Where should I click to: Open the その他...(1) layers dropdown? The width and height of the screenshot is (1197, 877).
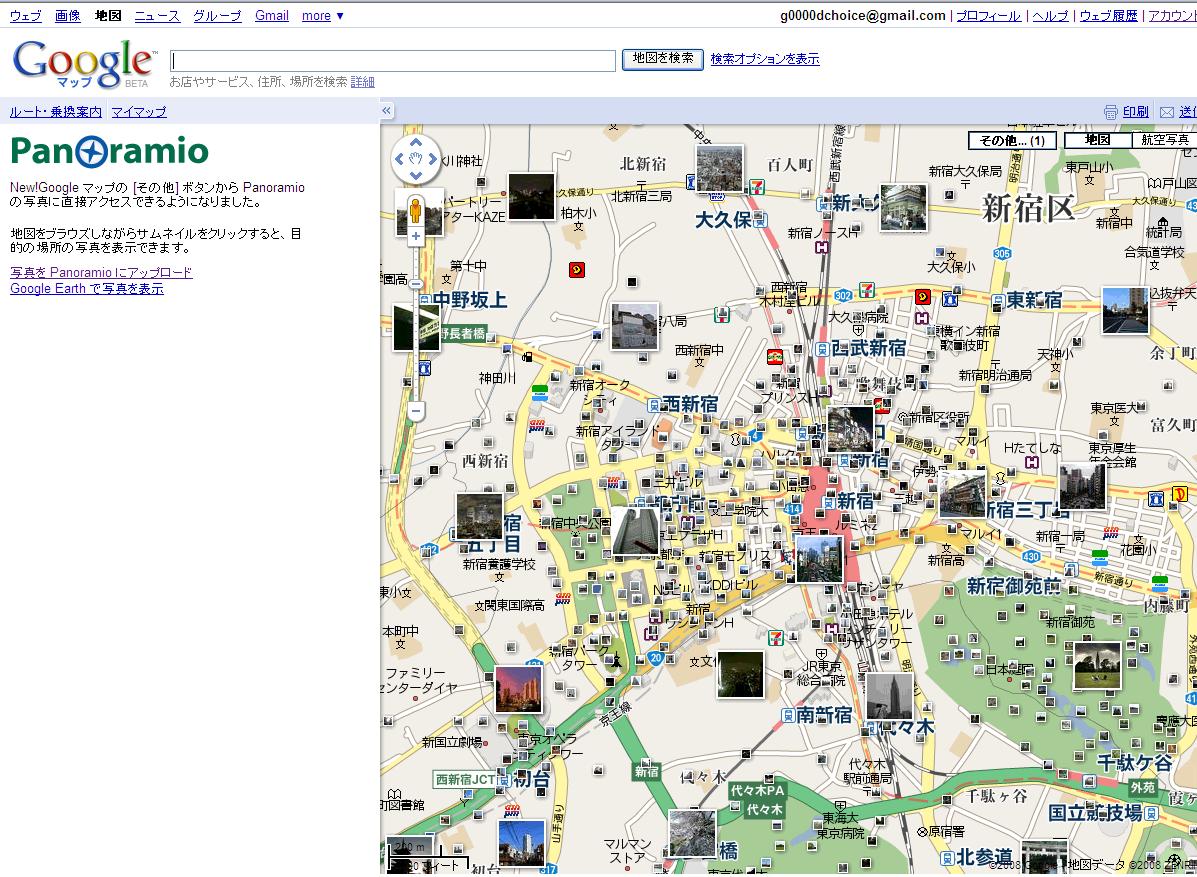(x=1012, y=140)
